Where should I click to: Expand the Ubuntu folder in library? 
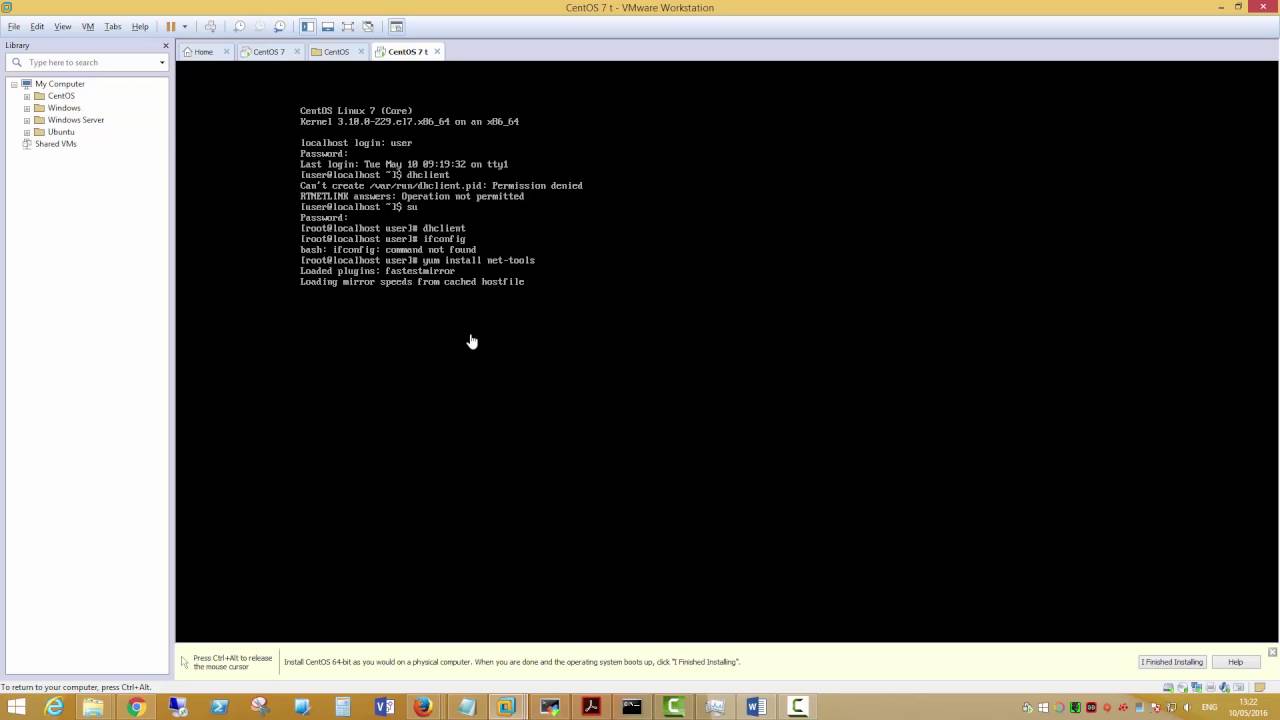(27, 132)
